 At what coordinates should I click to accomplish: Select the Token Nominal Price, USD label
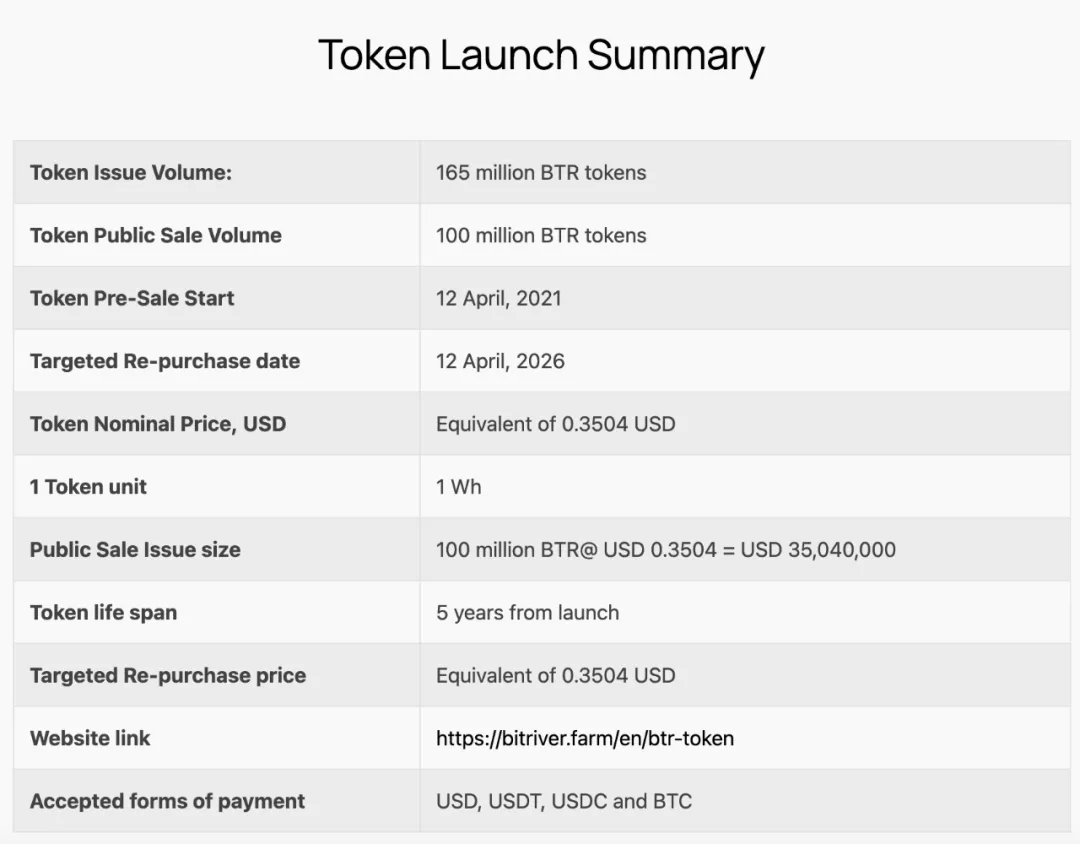click(158, 424)
